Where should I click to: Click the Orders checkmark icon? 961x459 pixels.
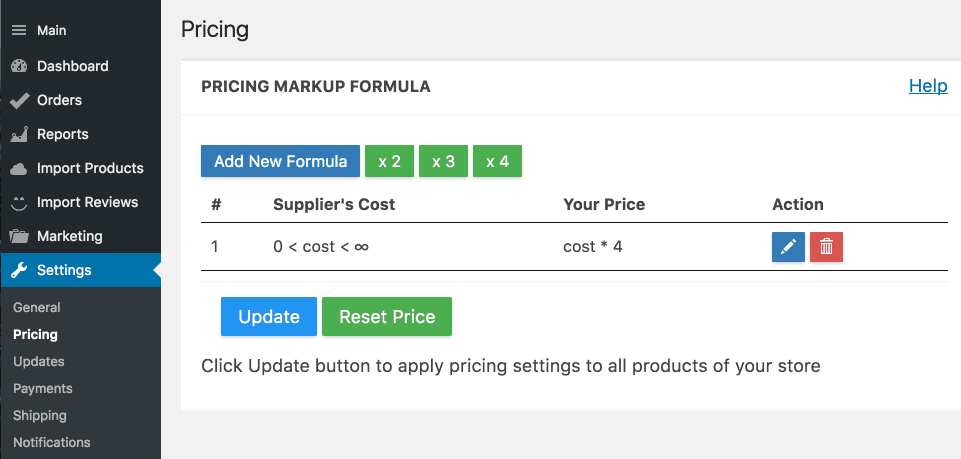[x=19, y=100]
